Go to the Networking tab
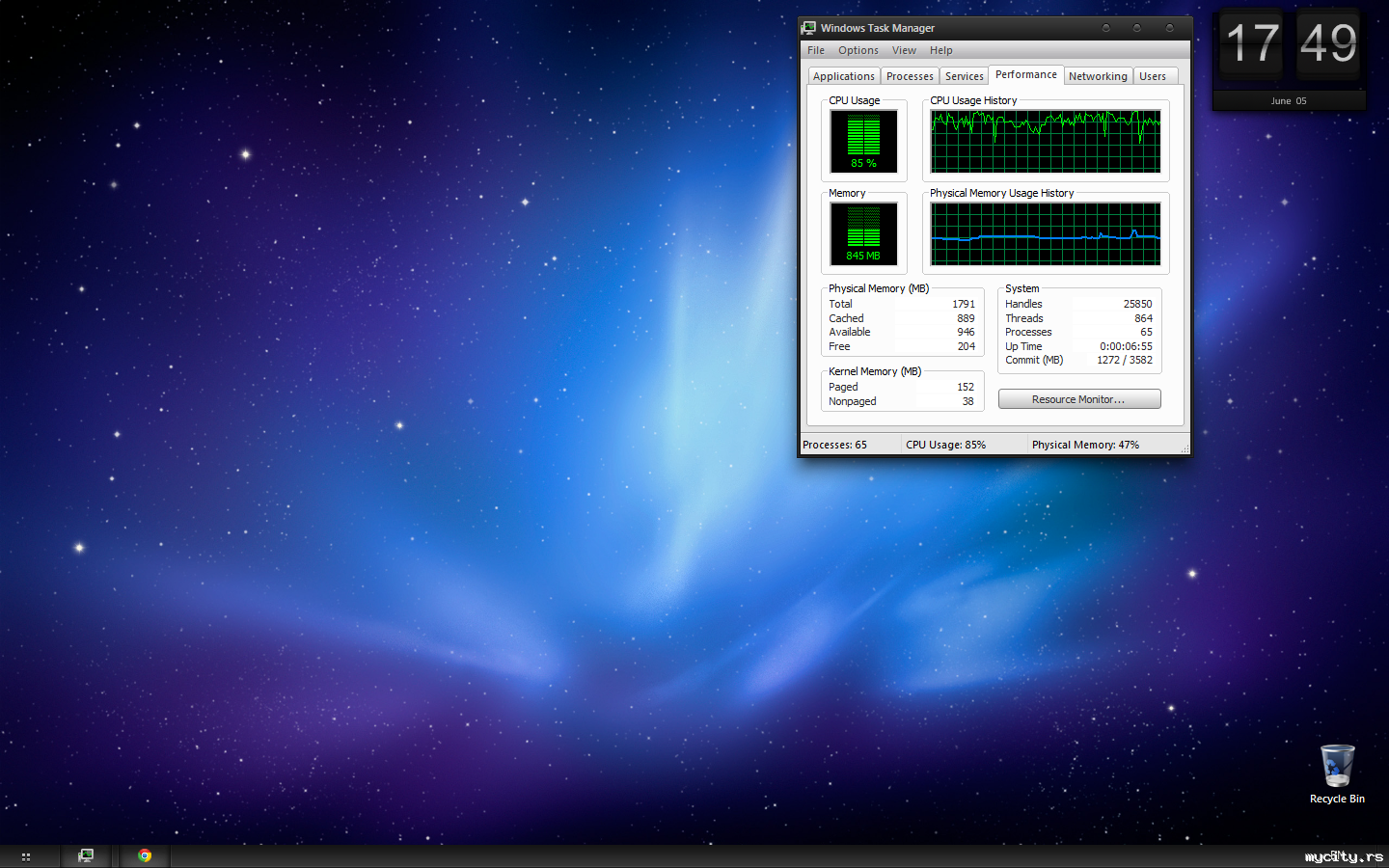The height and width of the screenshot is (868, 1389). tap(1098, 76)
